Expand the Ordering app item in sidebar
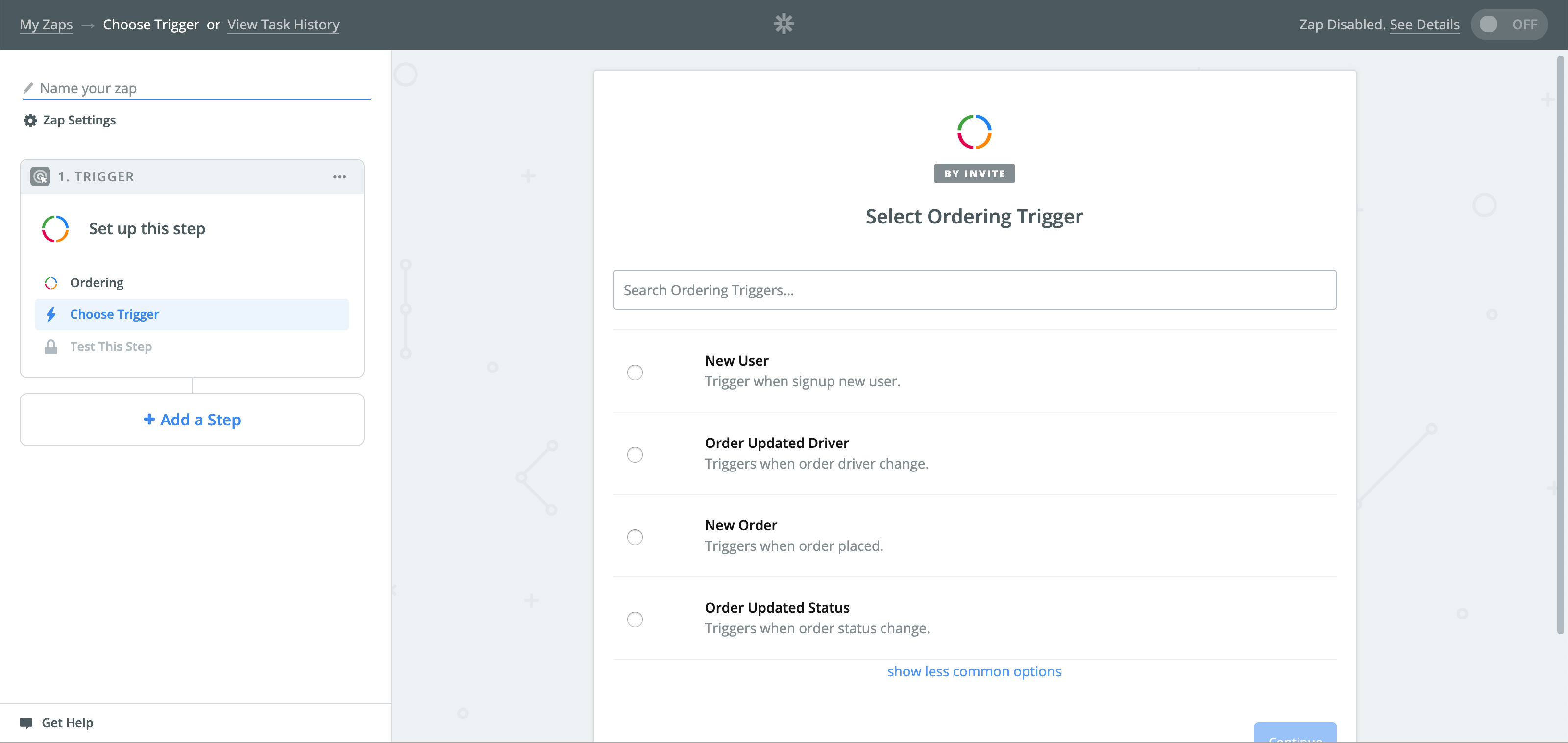The width and height of the screenshot is (1568, 743). (x=97, y=283)
